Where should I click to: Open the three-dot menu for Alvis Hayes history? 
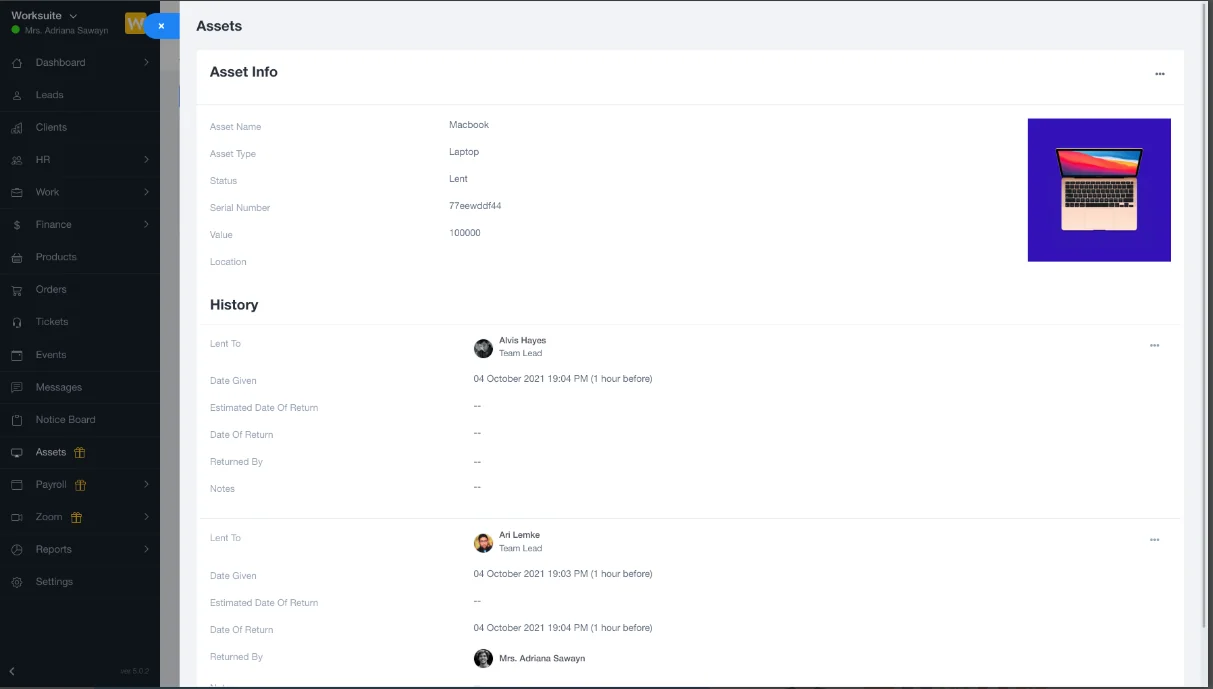tap(1154, 345)
